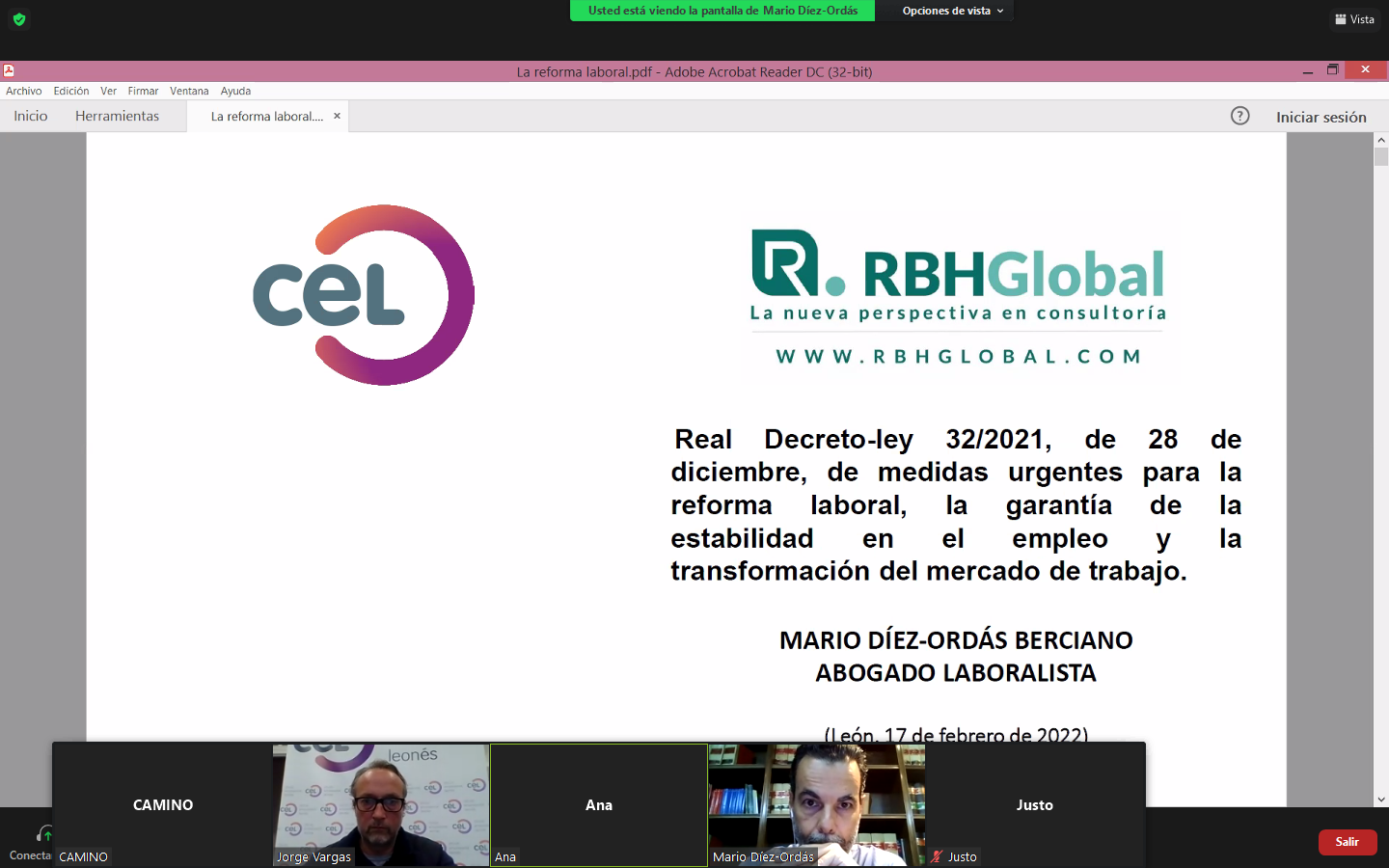Open the Ayuda menu
Image resolution: width=1389 pixels, height=868 pixels.
coord(235,91)
